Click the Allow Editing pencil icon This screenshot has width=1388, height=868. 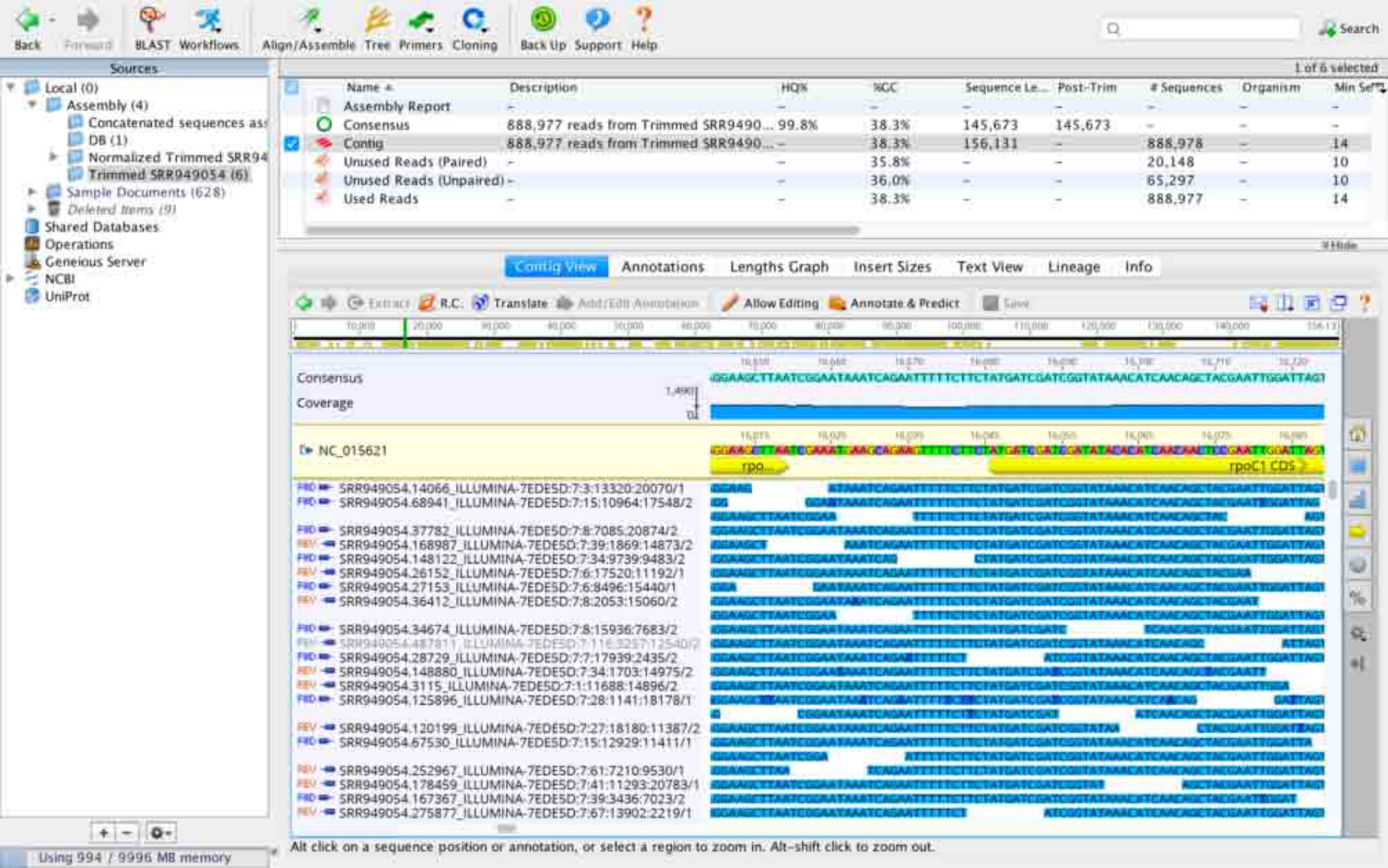(x=730, y=303)
